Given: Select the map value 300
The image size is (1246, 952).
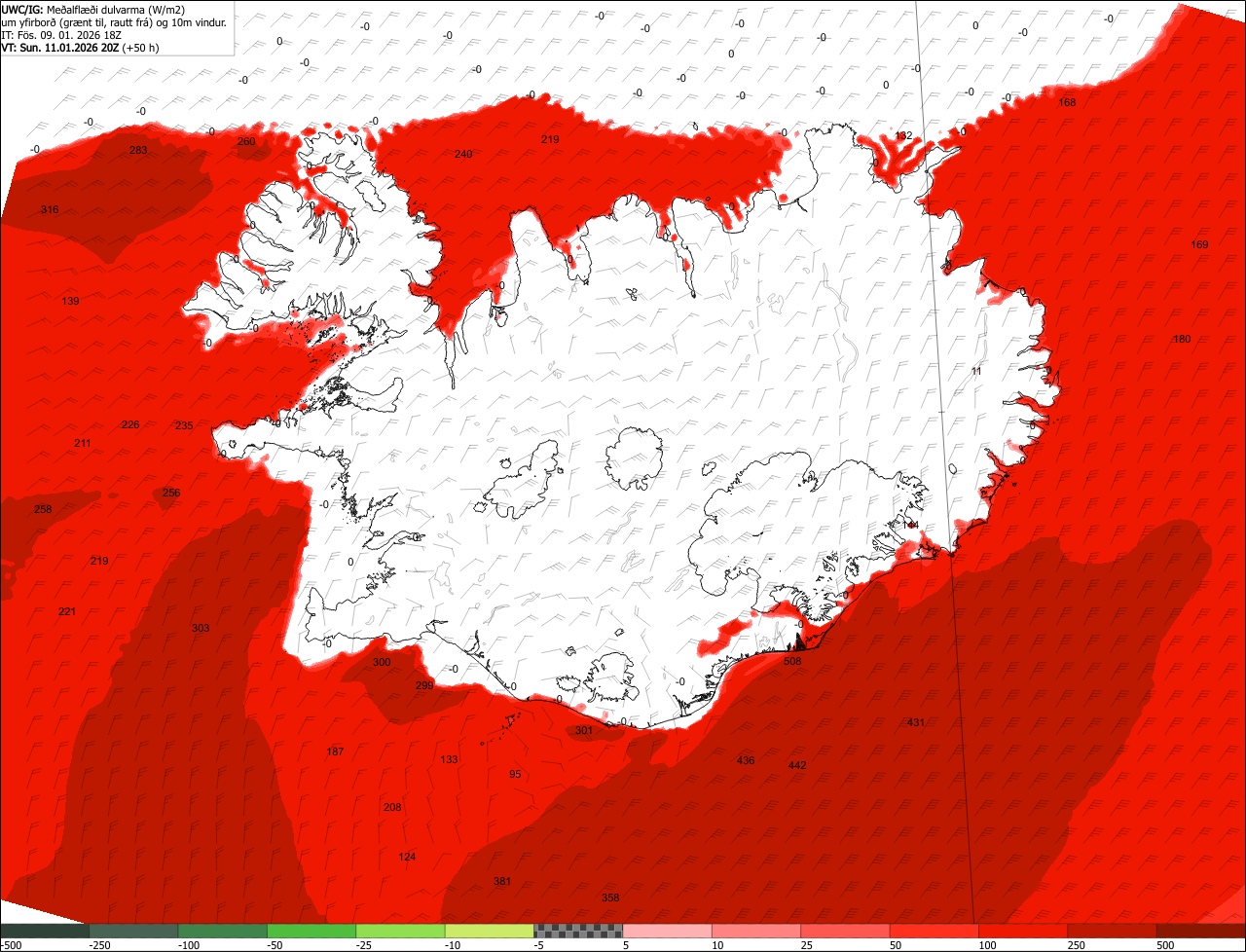Looking at the screenshot, I should point(382,662).
